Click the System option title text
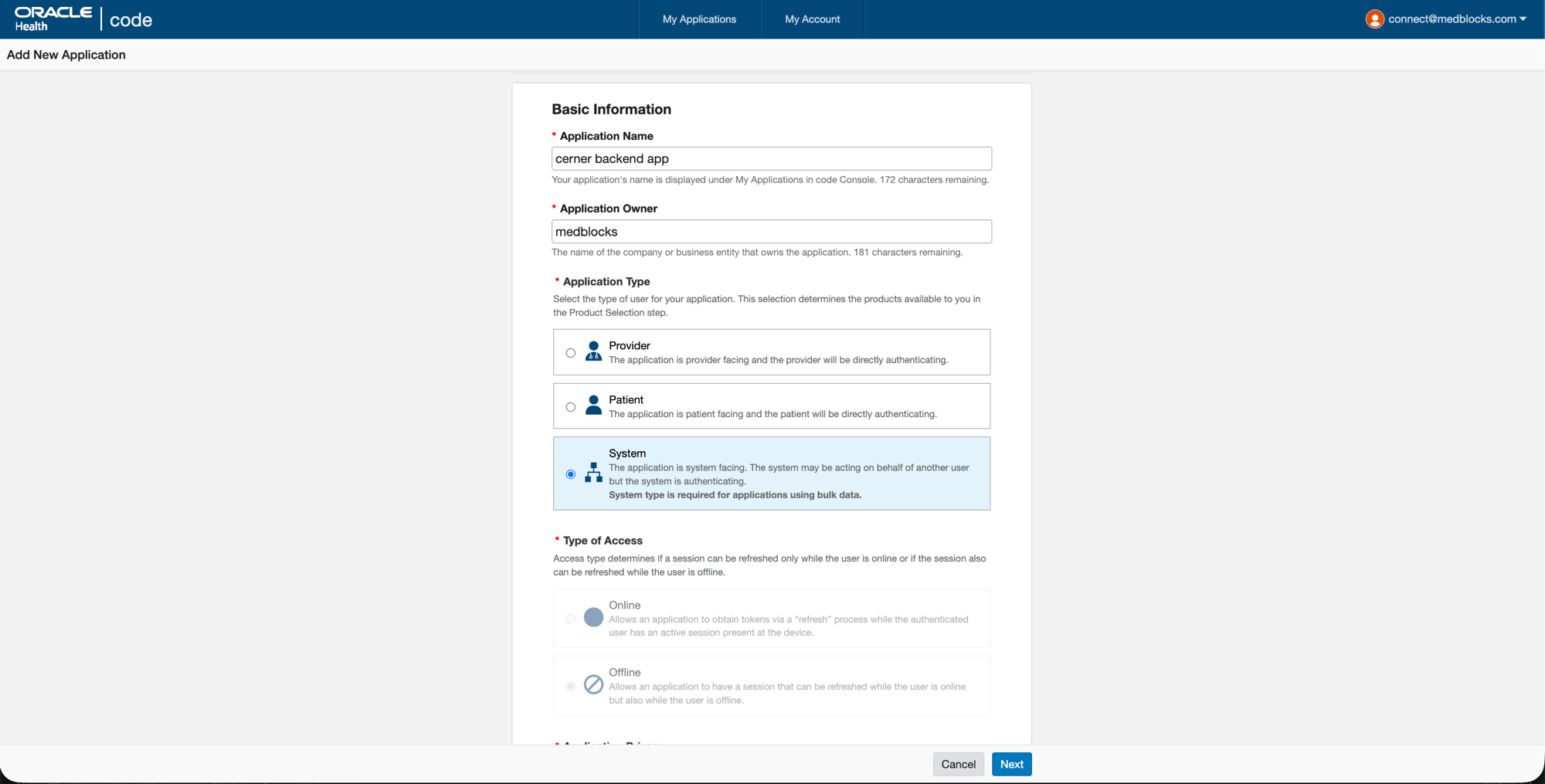This screenshot has height=784, width=1545. (627, 453)
